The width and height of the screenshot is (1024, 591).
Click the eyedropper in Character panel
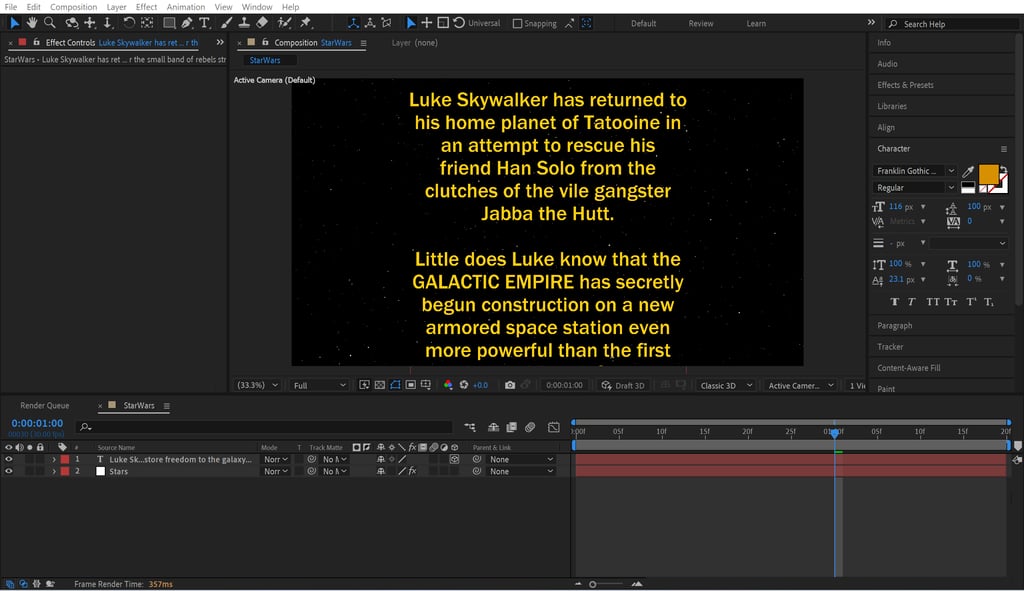968,171
